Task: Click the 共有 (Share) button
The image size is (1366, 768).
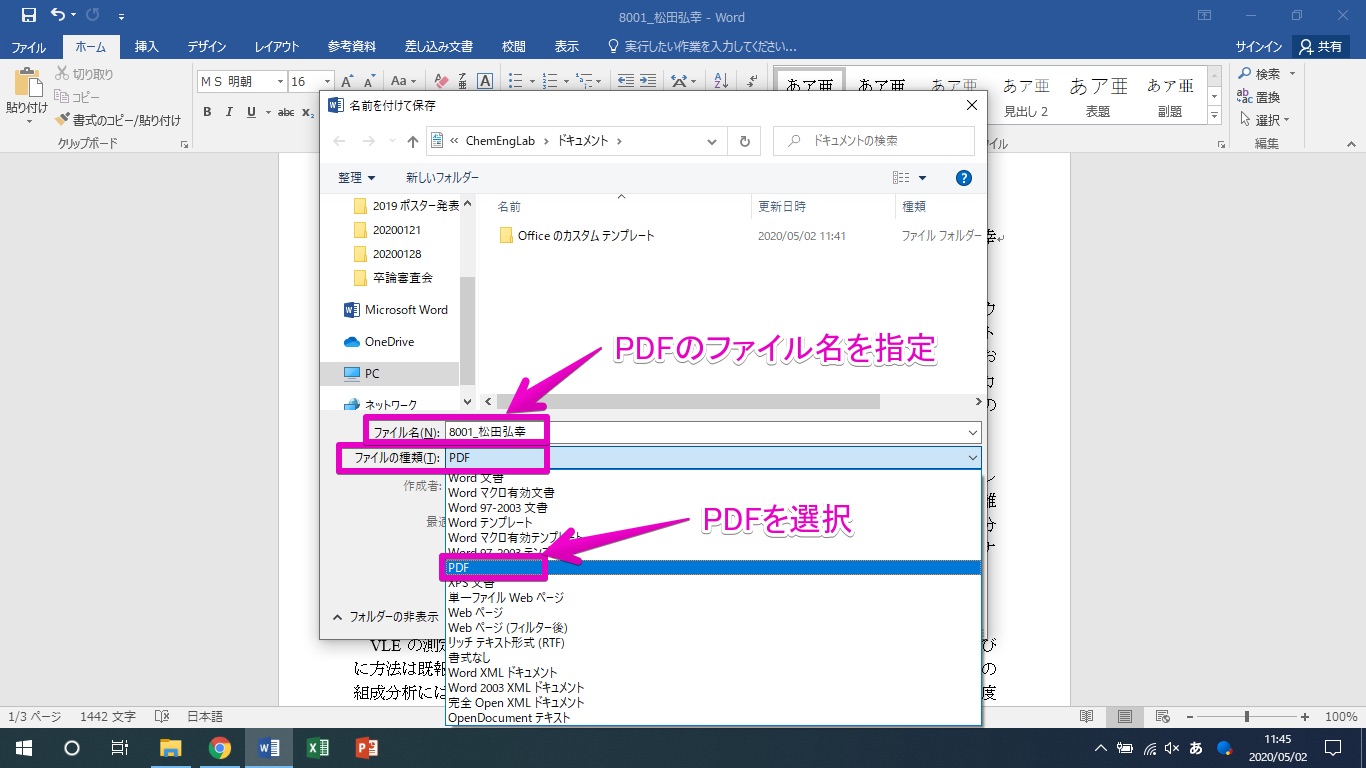Action: pyautogui.click(x=1320, y=46)
